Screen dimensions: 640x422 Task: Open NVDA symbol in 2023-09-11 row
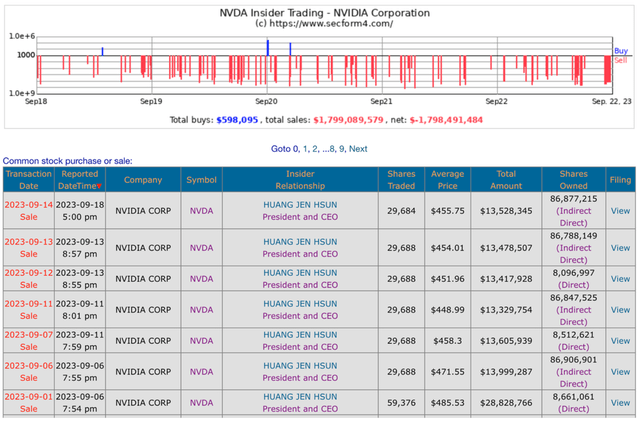[201, 310]
